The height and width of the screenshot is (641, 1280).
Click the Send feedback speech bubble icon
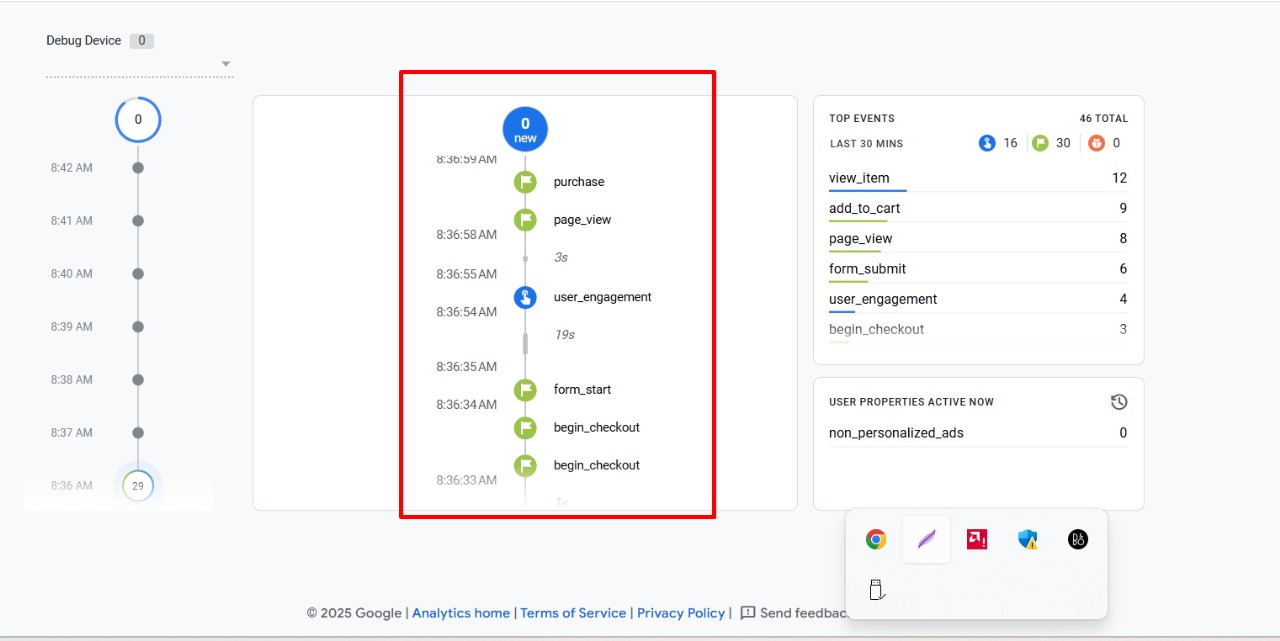[x=748, y=613]
